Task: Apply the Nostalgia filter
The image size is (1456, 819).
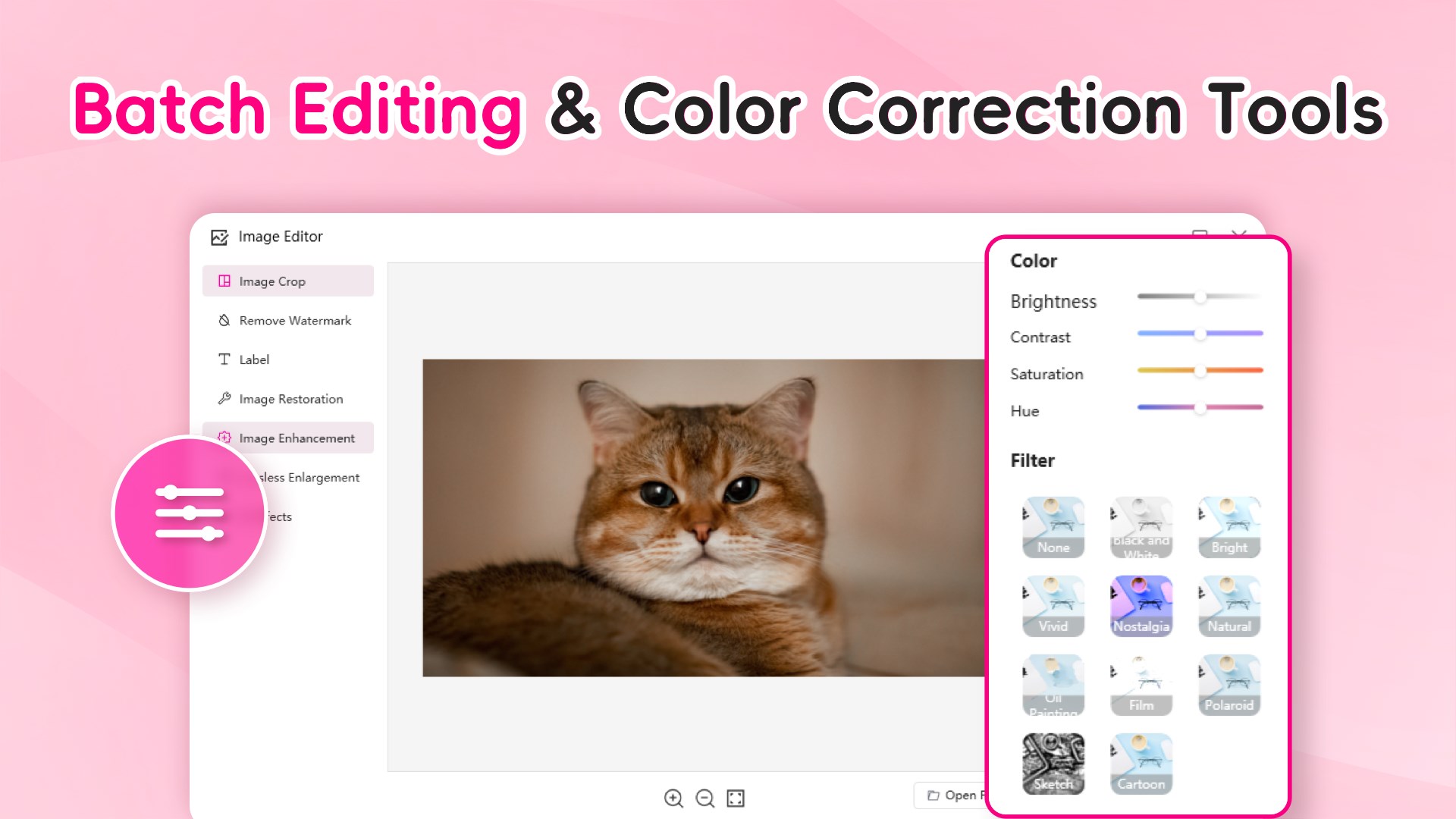Action: tap(1141, 605)
